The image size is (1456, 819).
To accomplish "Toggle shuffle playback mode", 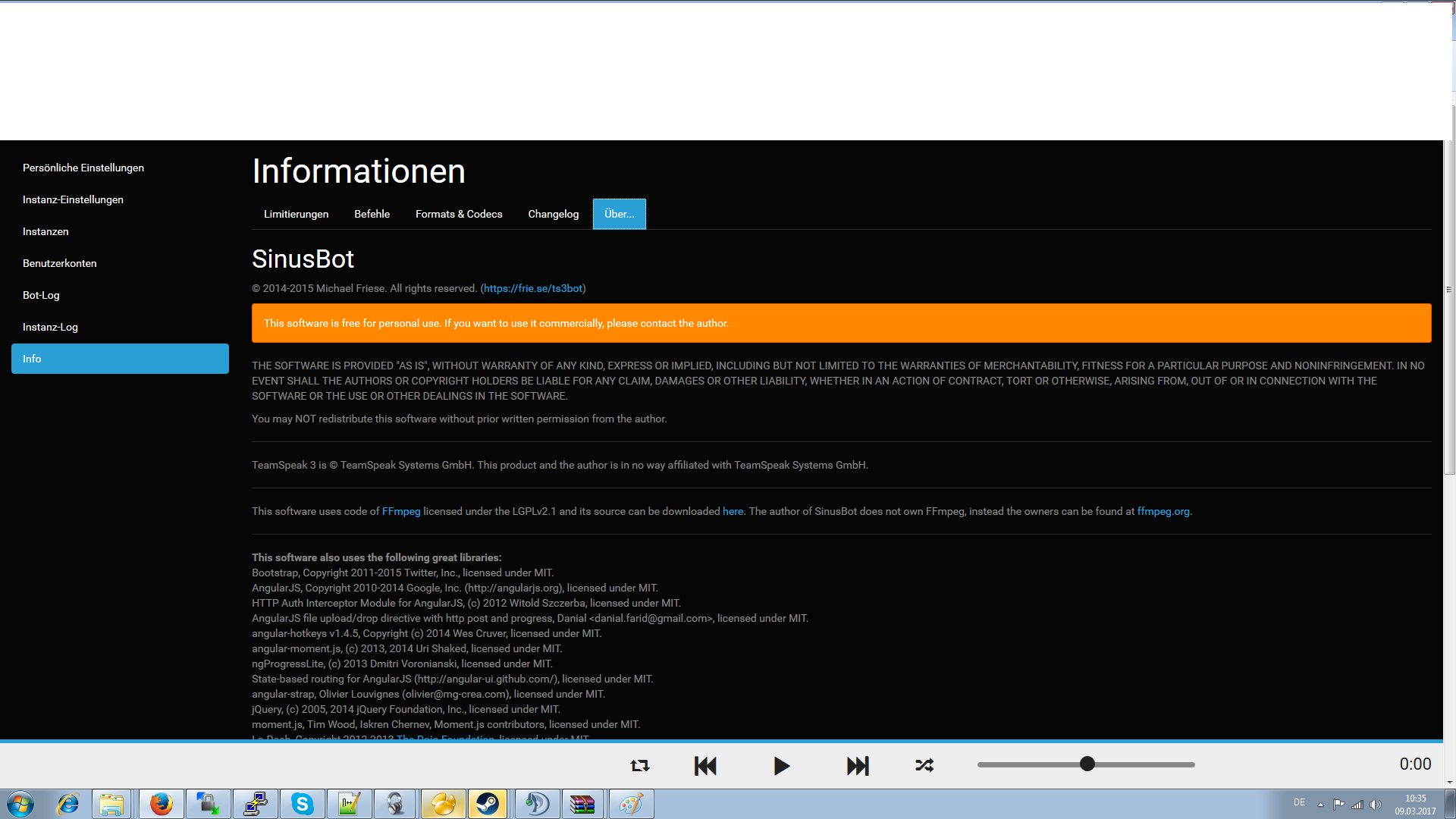I will pyautogui.click(x=924, y=766).
